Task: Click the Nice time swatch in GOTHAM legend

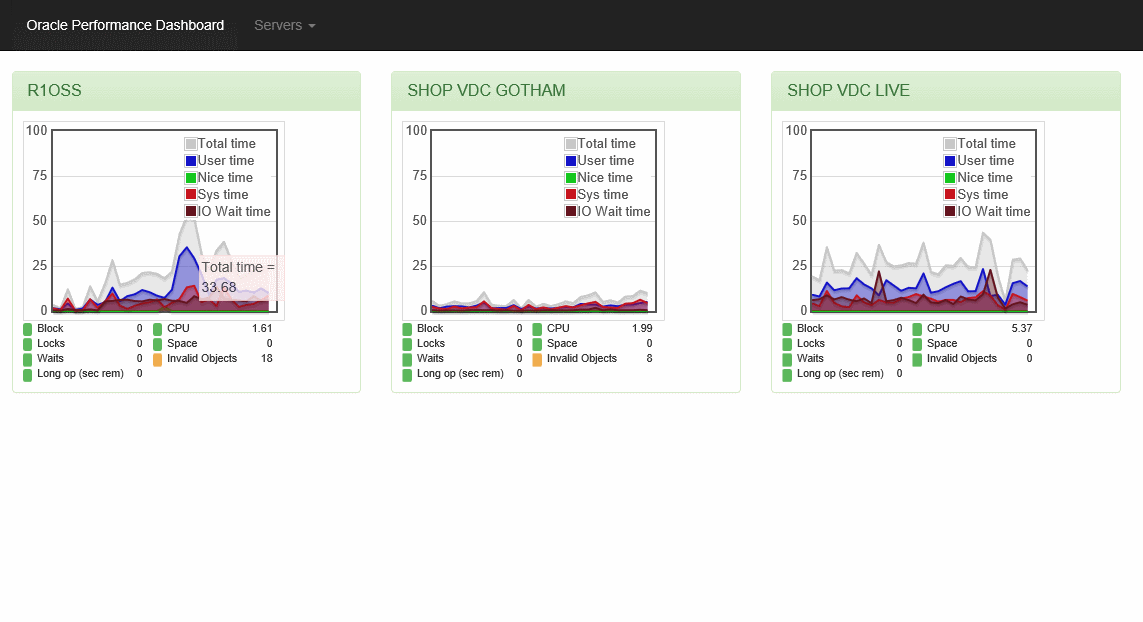Action: (571, 178)
